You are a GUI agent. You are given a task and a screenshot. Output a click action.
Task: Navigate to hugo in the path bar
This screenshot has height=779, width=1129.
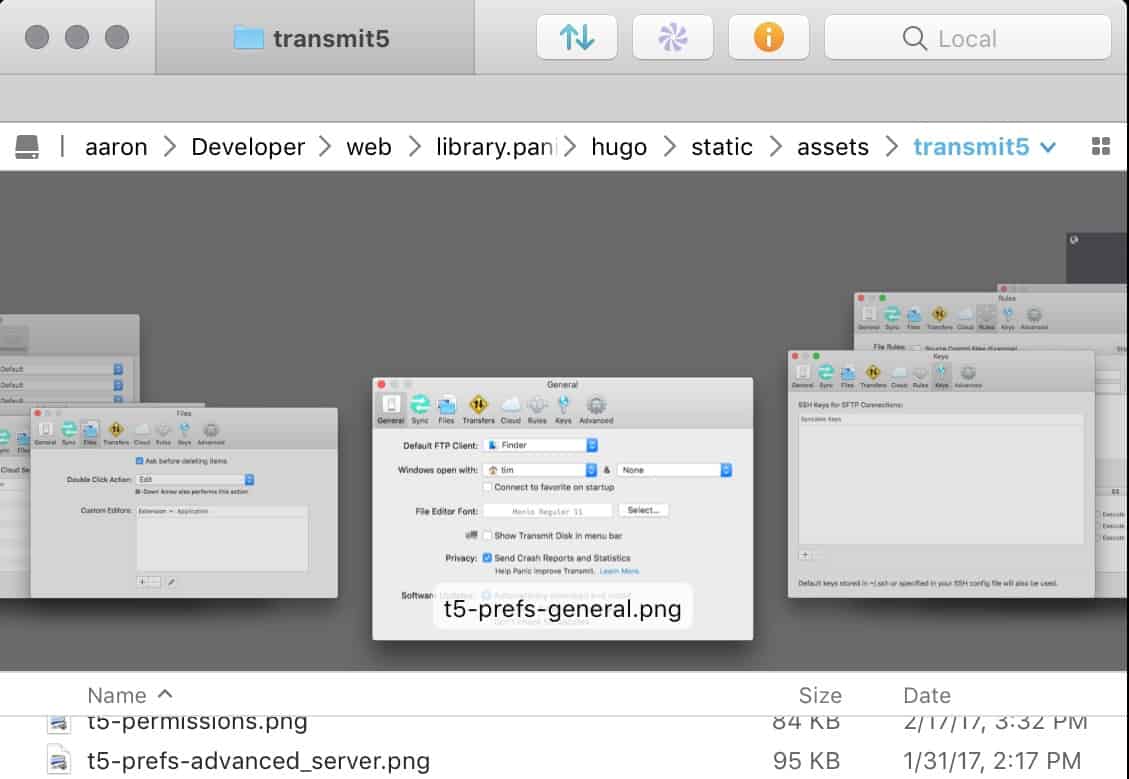point(619,147)
